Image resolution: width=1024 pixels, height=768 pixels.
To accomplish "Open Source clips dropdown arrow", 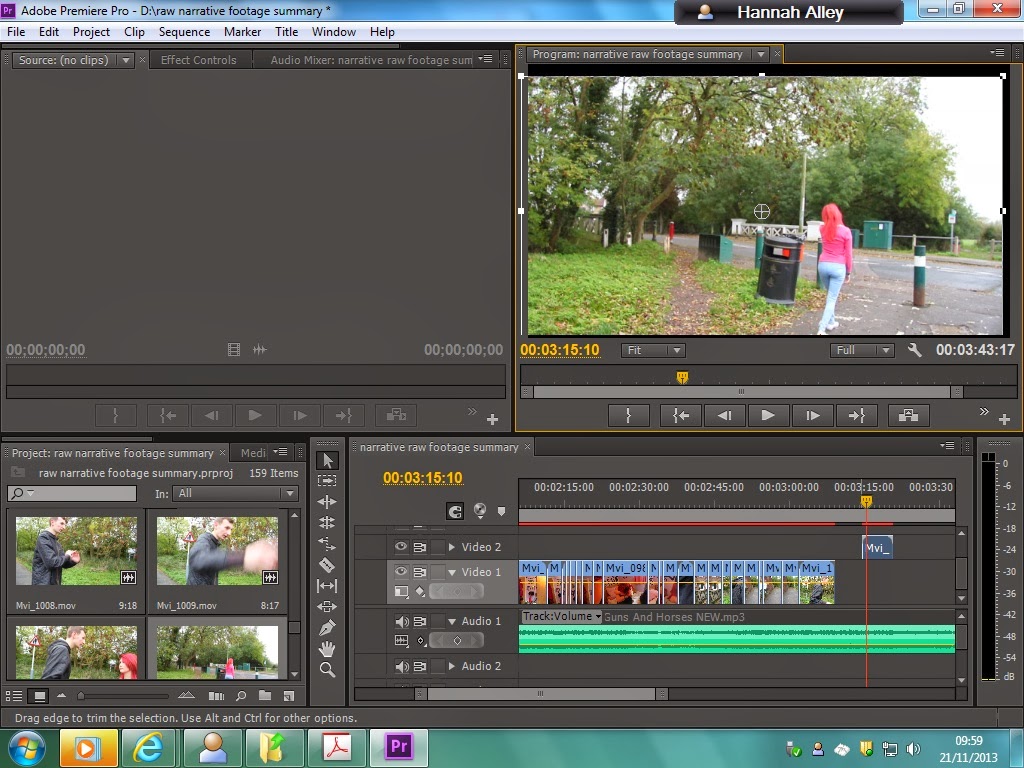I will pos(126,60).
